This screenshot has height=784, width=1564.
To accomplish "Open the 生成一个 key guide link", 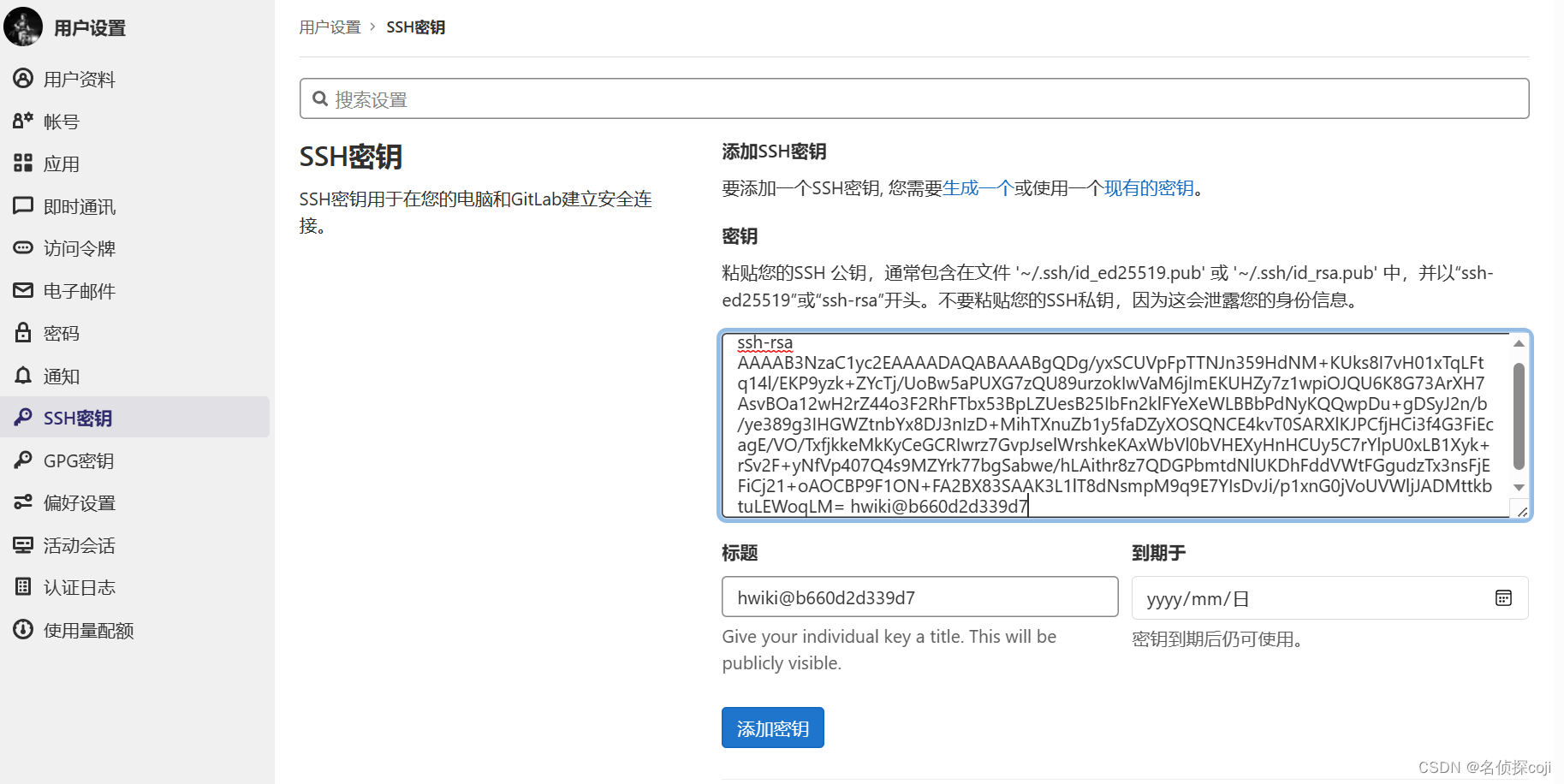I will tap(978, 187).
